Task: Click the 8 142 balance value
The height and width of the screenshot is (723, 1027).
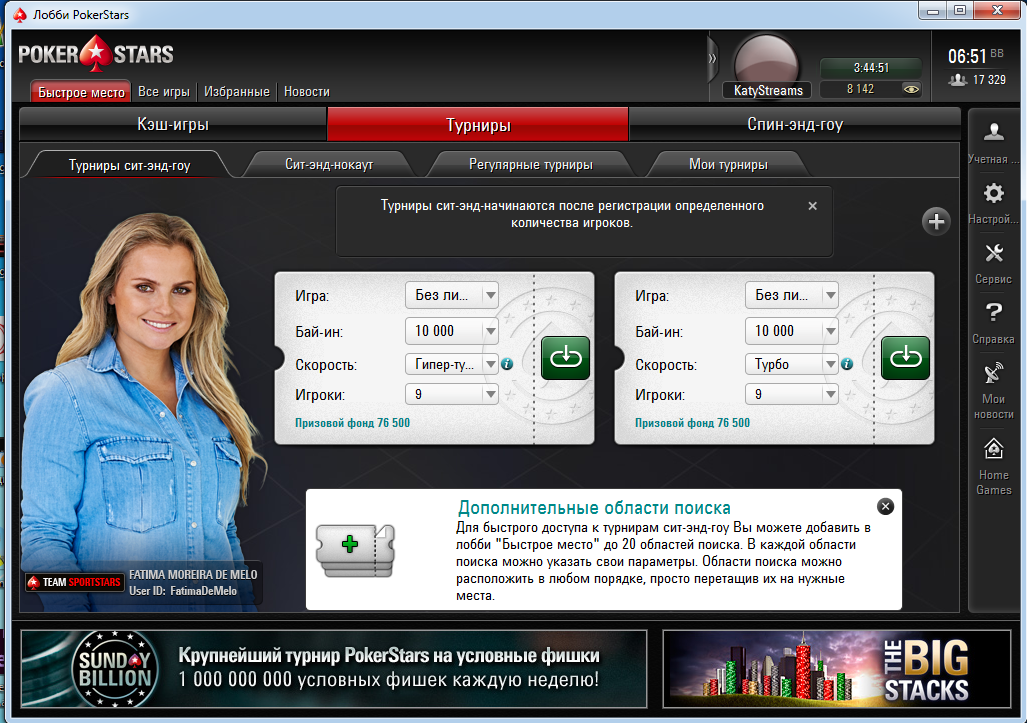Action: pyautogui.click(x=860, y=89)
